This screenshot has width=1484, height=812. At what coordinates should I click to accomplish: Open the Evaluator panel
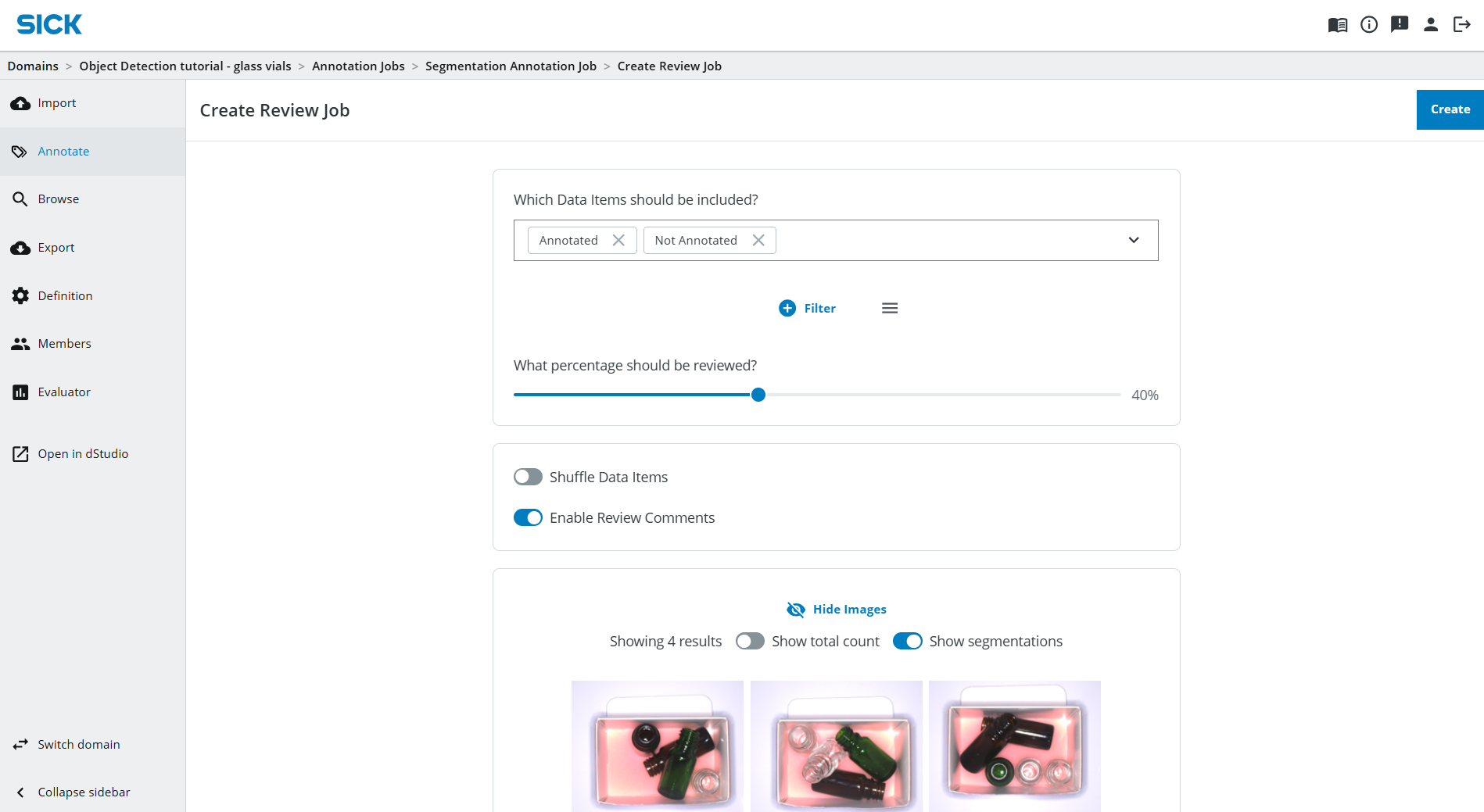pos(63,392)
